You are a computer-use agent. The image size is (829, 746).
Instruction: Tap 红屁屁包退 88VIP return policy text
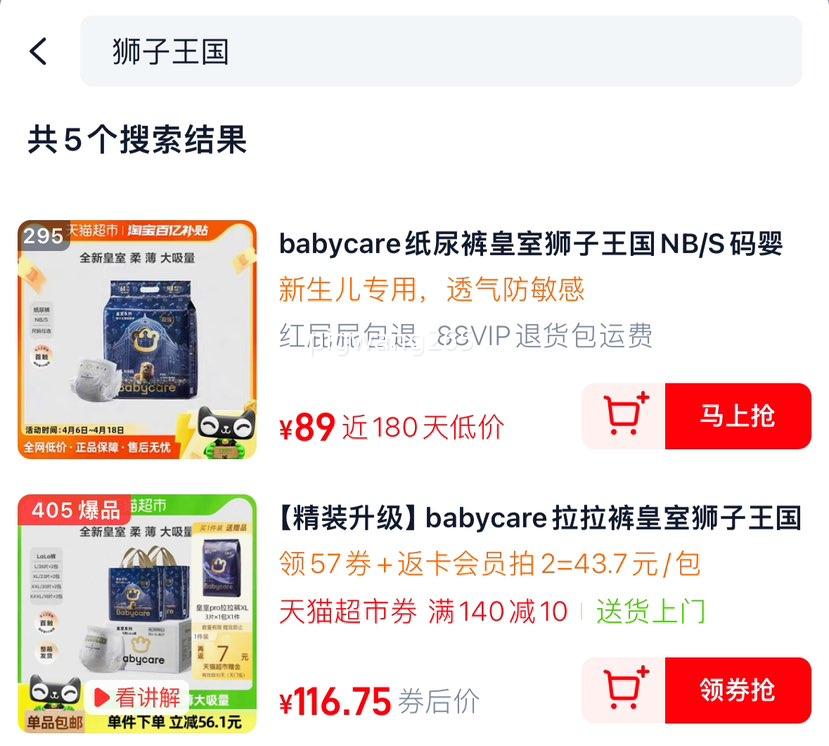pos(466,335)
